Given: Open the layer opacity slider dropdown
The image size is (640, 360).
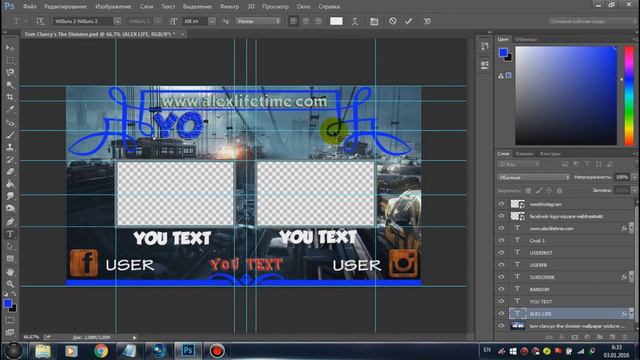Looking at the screenshot, I should coord(634,177).
